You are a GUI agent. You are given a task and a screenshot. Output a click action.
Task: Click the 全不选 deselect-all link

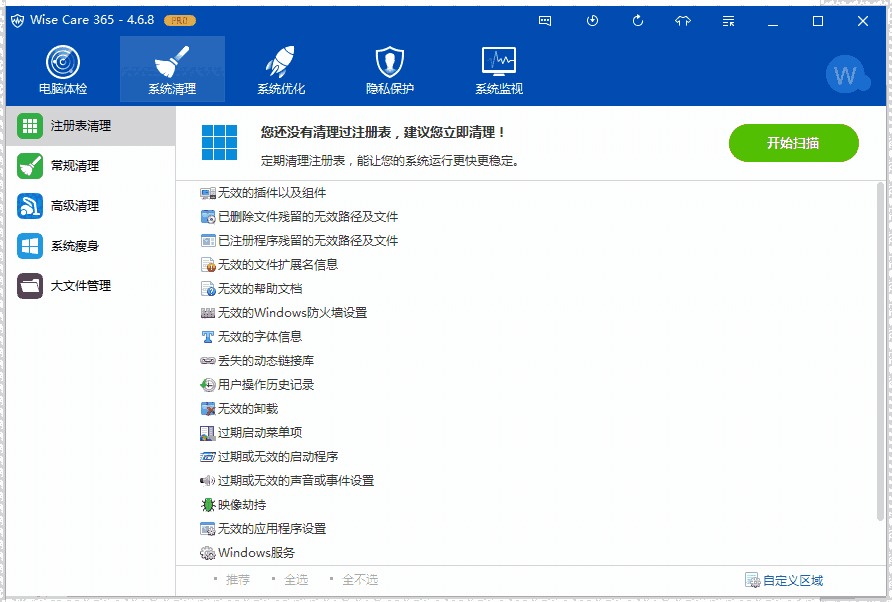360,579
